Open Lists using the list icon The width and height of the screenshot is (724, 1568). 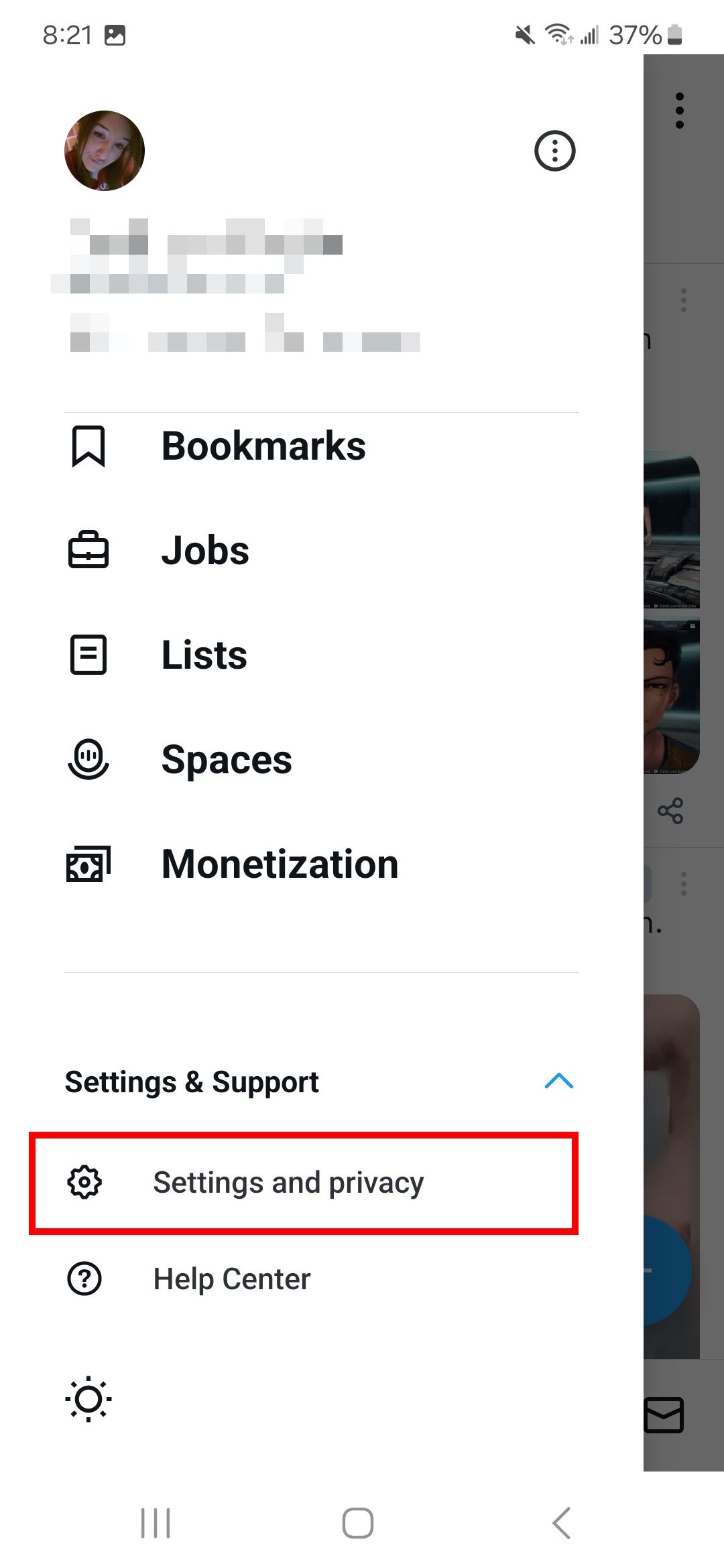pyautogui.click(x=89, y=655)
